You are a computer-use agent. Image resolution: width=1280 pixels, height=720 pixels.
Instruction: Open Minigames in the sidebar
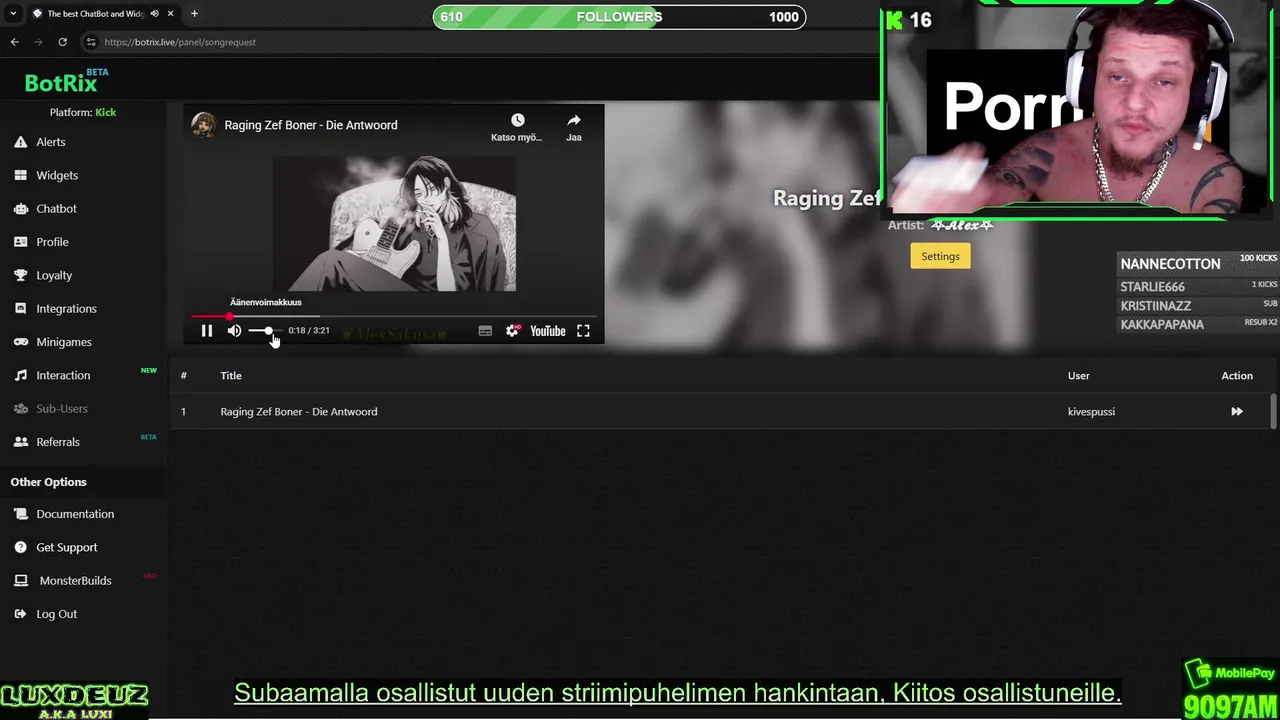coord(64,342)
